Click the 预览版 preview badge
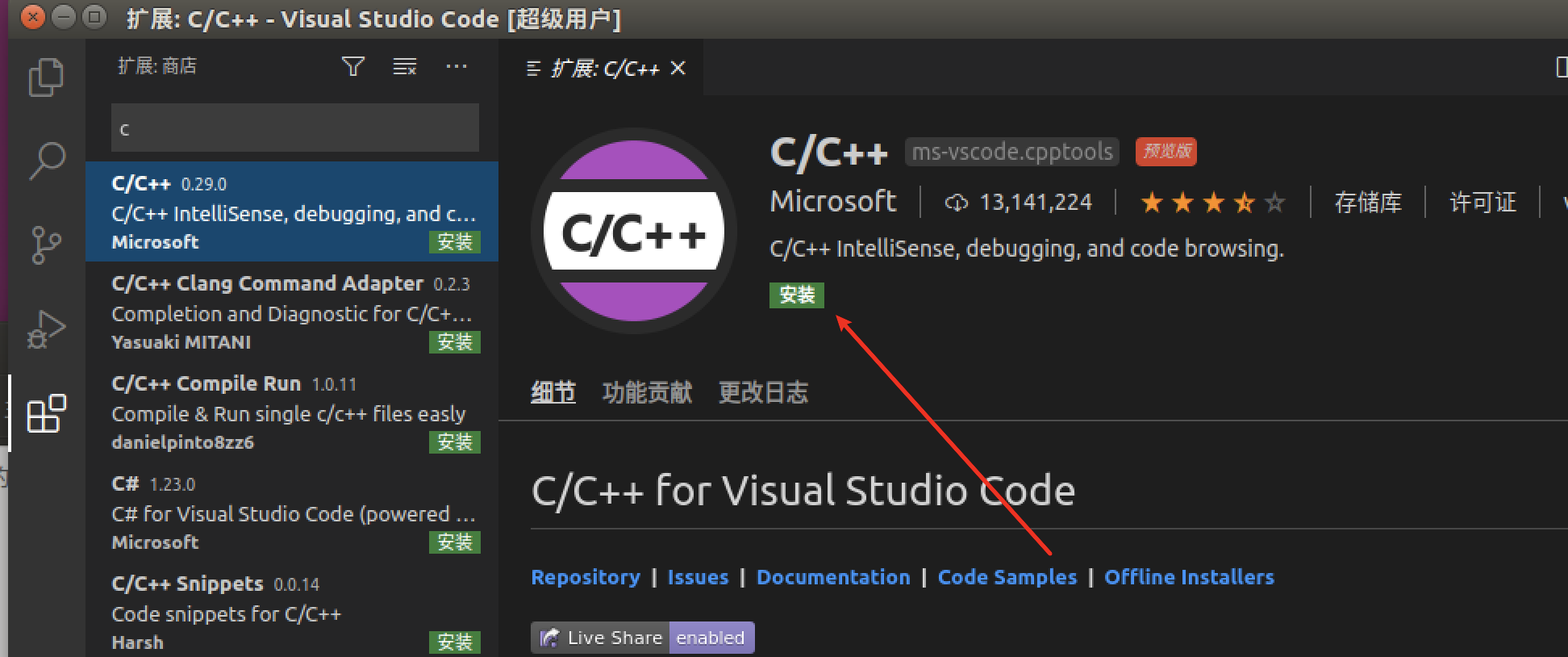This screenshot has height=657, width=1568. pyautogui.click(x=1166, y=151)
